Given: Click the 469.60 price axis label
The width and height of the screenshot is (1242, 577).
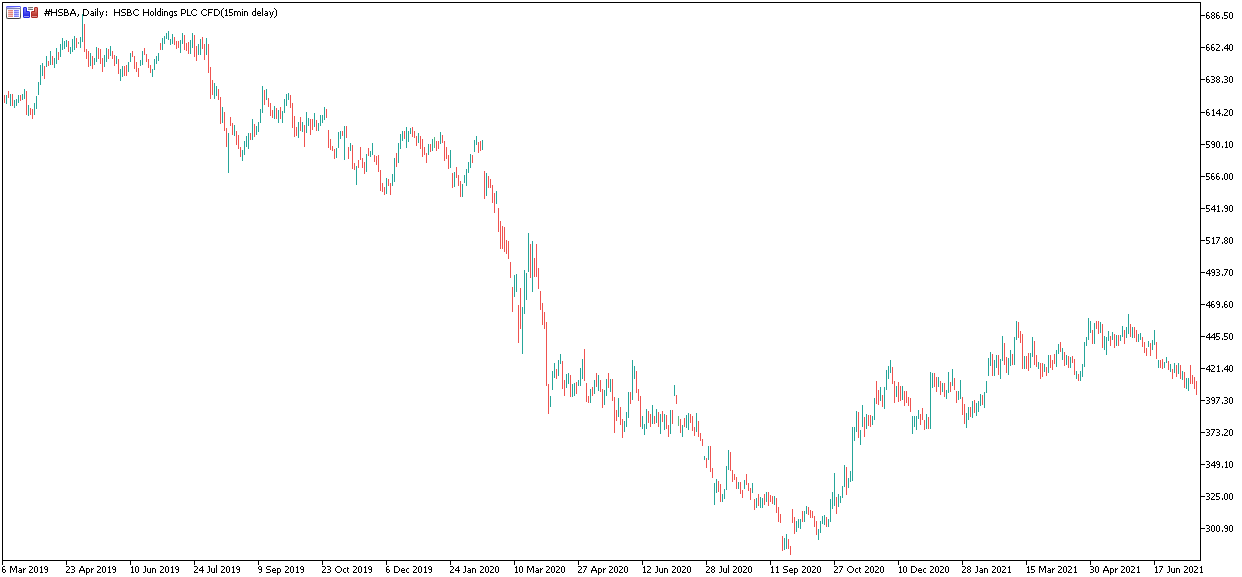Looking at the screenshot, I should pos(1218,305).
